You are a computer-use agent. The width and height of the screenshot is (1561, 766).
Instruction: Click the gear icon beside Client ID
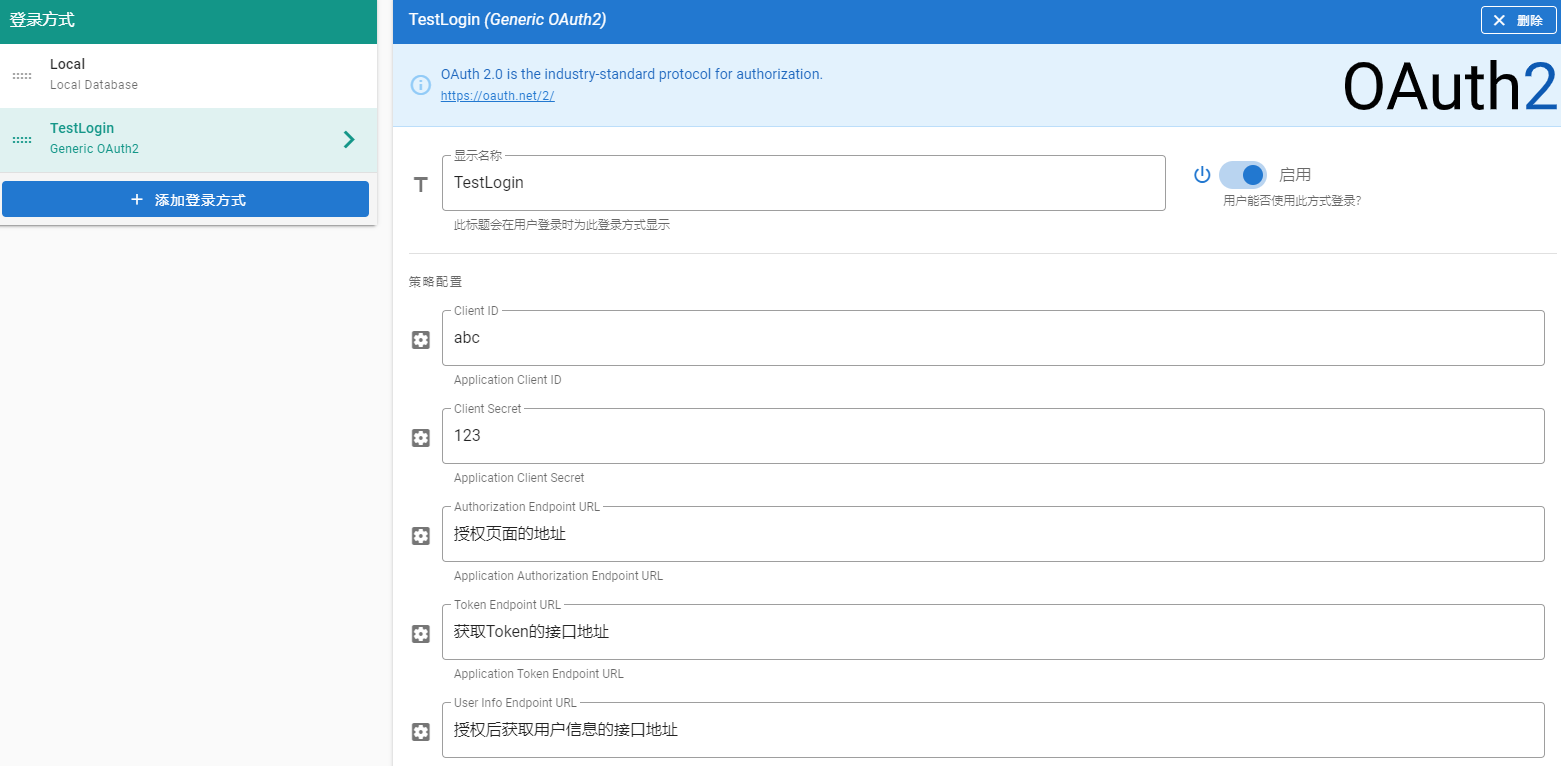(x=421, y=340)
